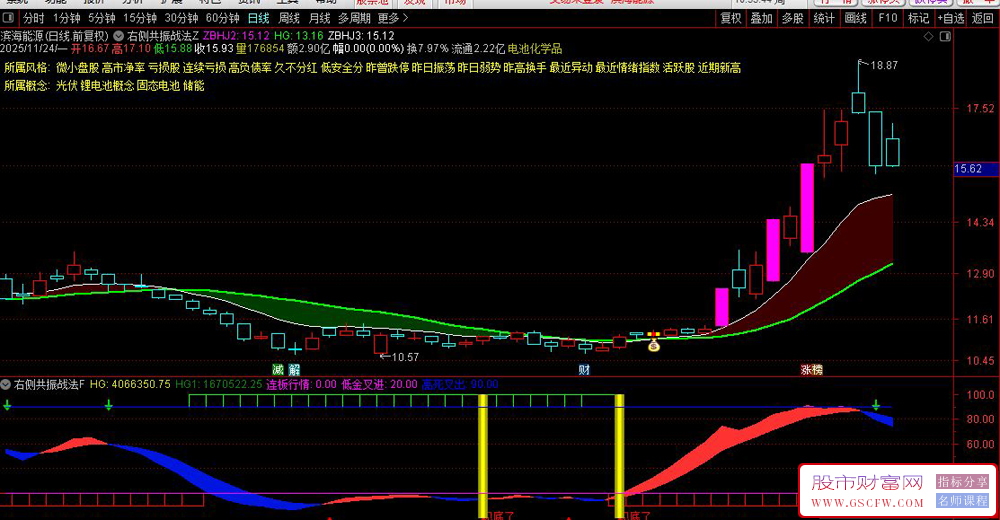Open the sub-chart indicator dropdown (右侧共振战法F)
1000x520 pixels.
(x=7, y=383)
